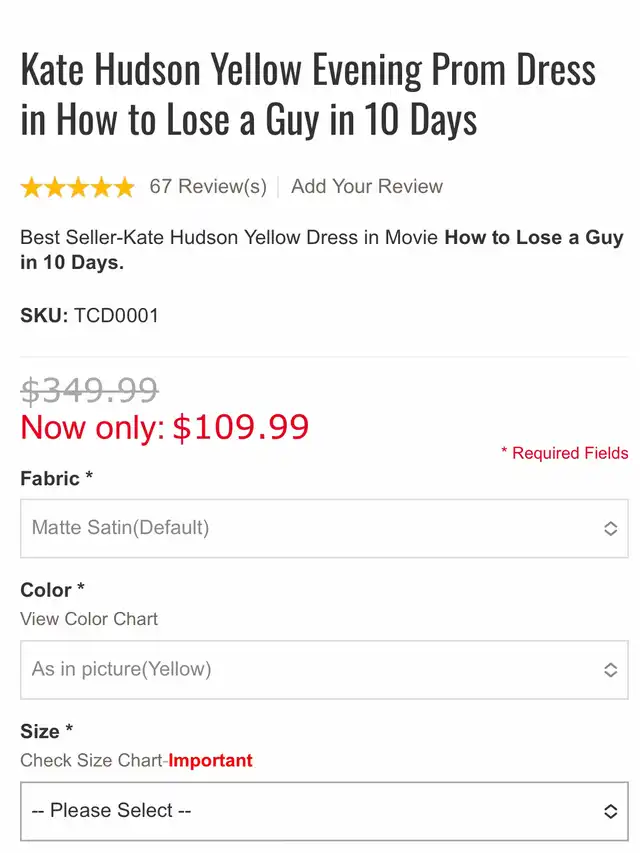This screenshot has width=640, height=853.
Task: Click the second yellow rating star
Action: click(x=54, y=187)
